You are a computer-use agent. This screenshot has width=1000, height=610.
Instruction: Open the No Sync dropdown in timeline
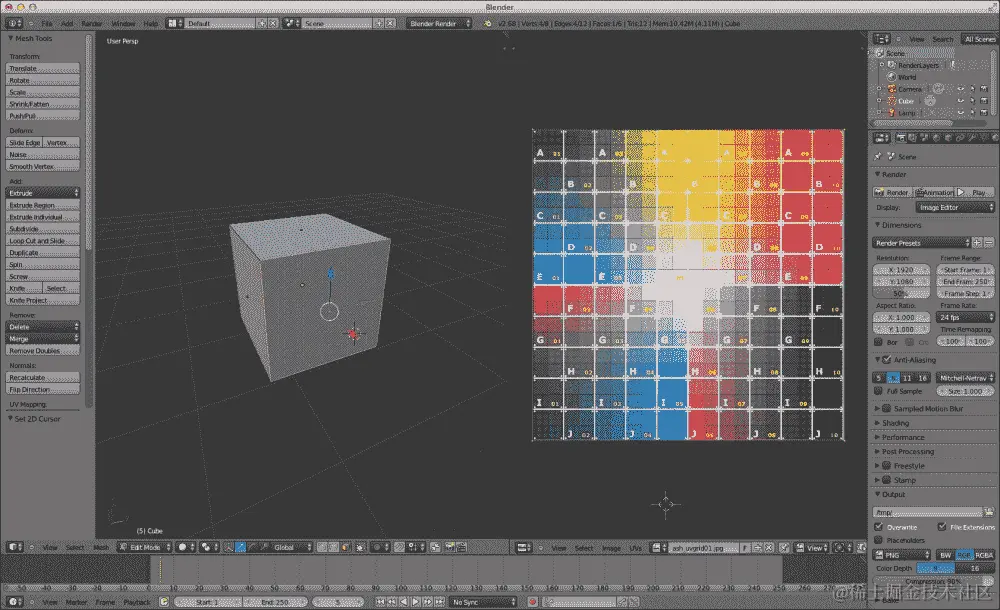click(483, 602)
